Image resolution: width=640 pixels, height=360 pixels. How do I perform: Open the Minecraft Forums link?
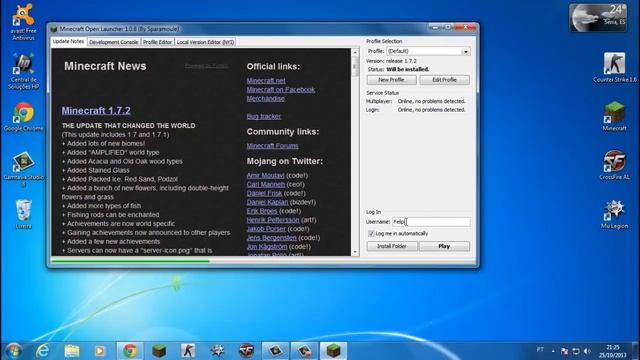272,146
